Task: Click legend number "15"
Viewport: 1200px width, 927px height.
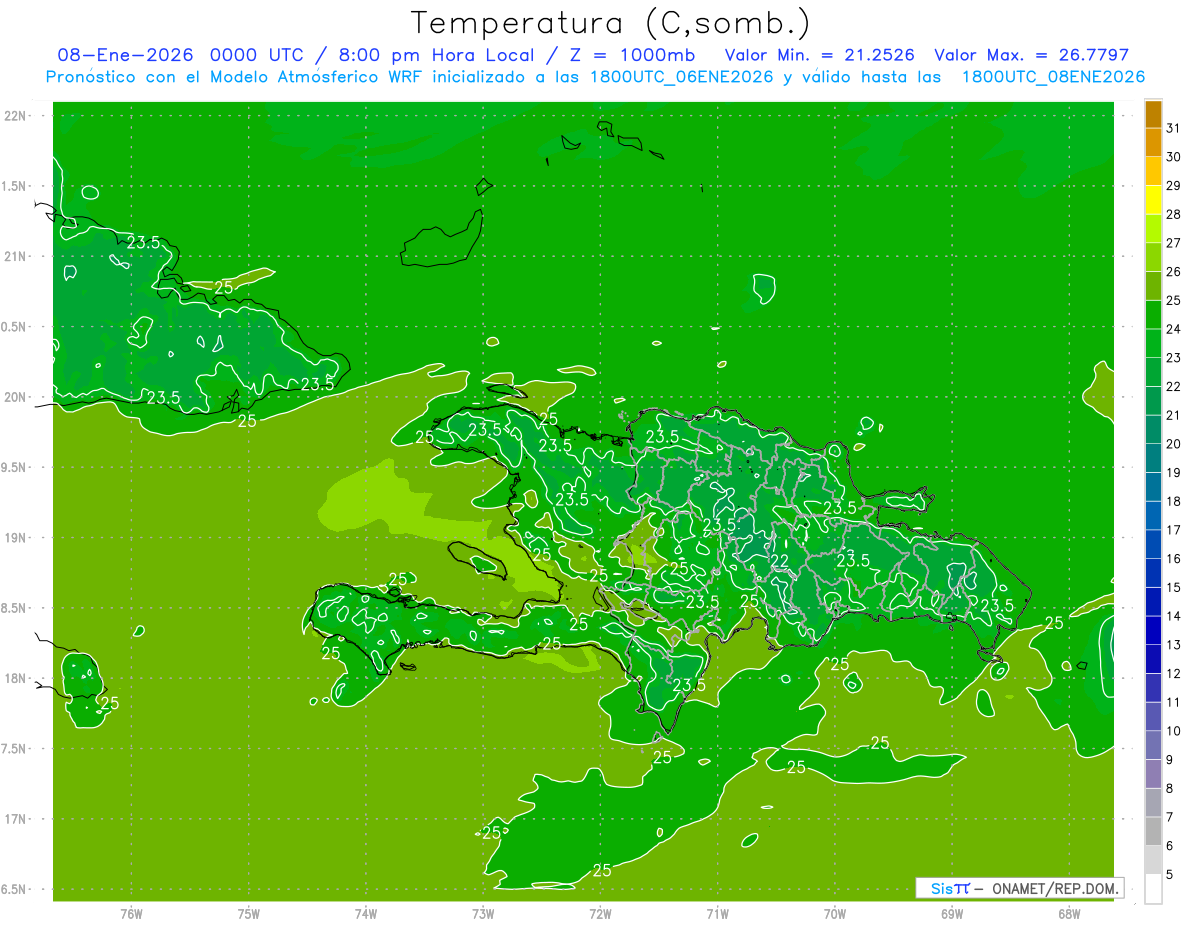Action: pos(1173,587)
